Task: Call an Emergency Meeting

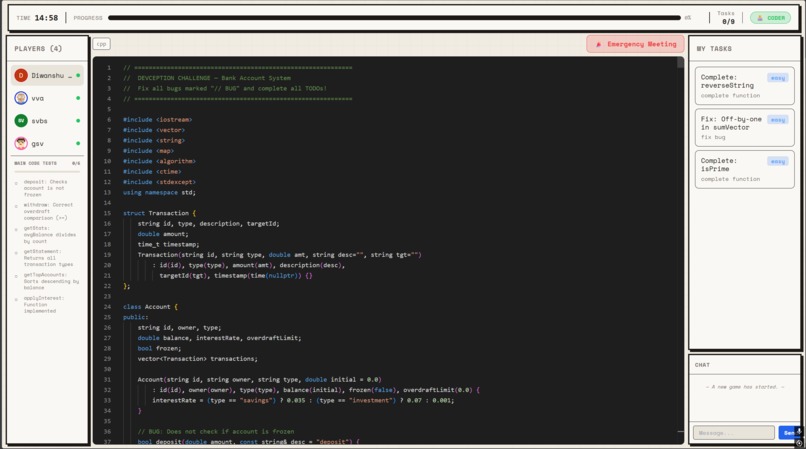Action: click(635, 44)
